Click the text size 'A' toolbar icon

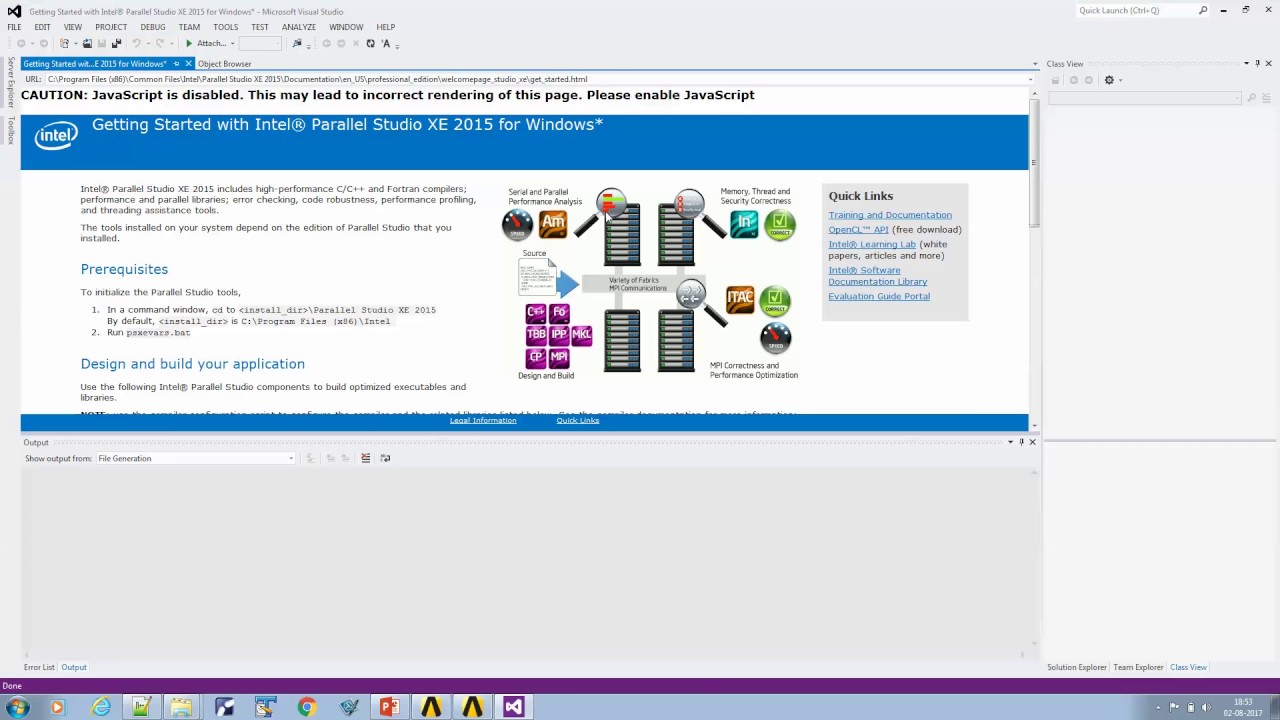click(386, 43)
